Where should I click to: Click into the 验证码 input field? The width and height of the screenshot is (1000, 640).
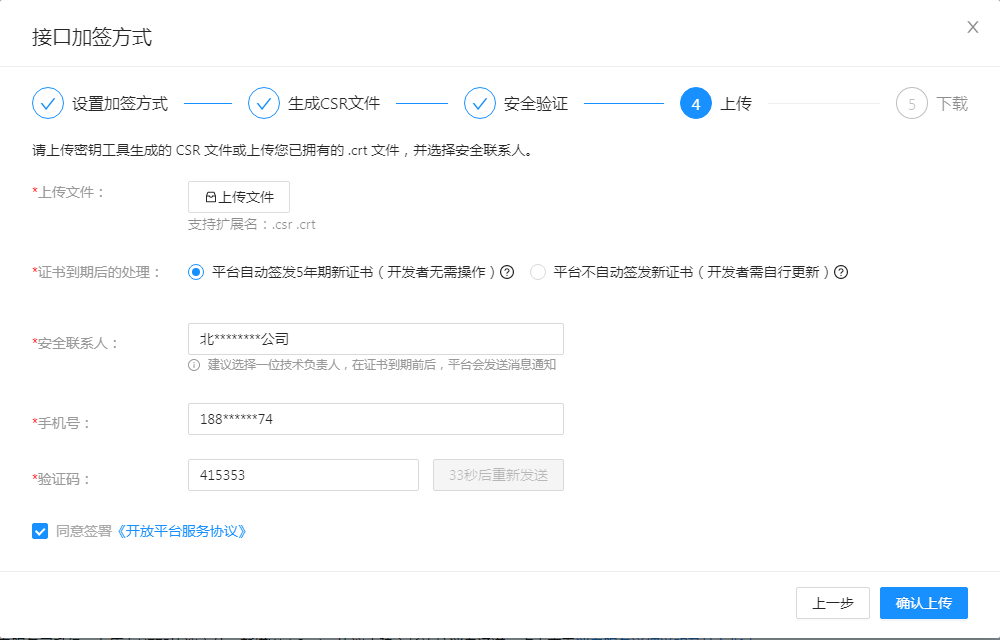[303, 475]
